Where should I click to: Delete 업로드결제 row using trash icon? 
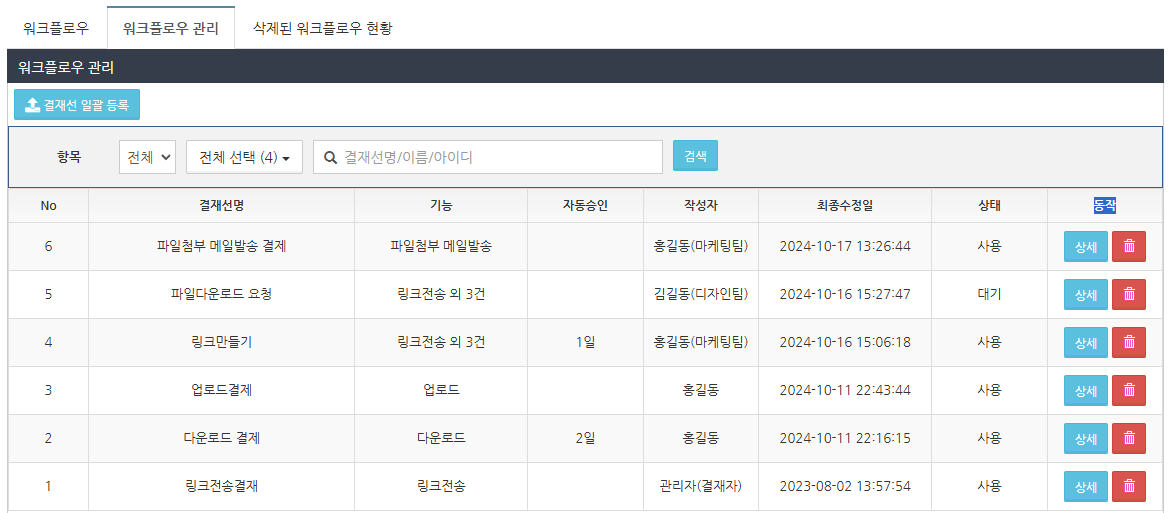click(1129, 390)
